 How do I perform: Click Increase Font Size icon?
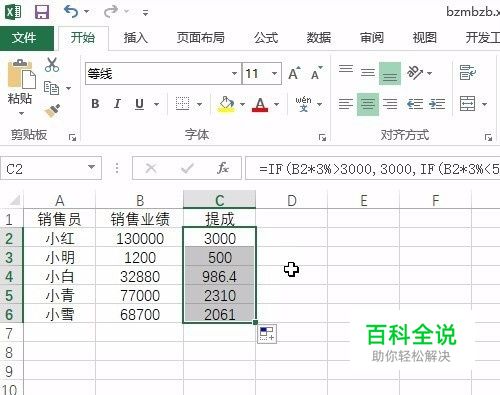(x=294, y=73)
